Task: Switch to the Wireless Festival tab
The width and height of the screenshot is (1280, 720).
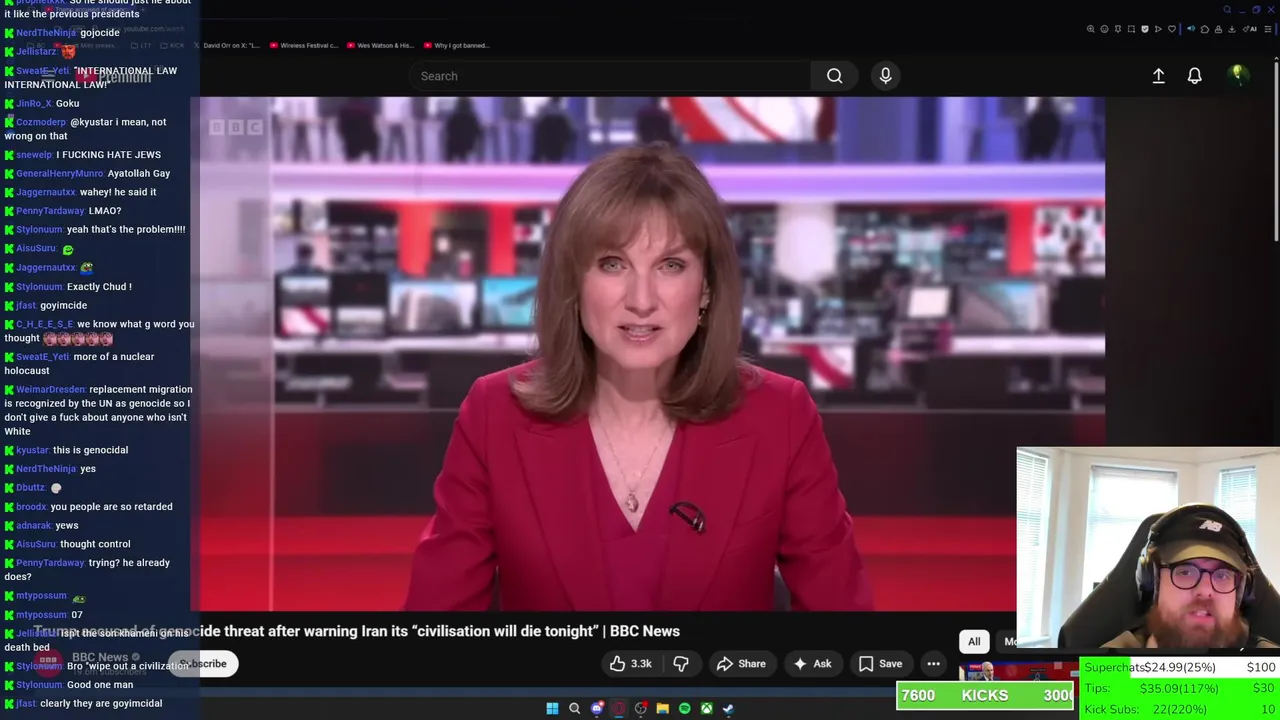Action: (x=303, y=45)
